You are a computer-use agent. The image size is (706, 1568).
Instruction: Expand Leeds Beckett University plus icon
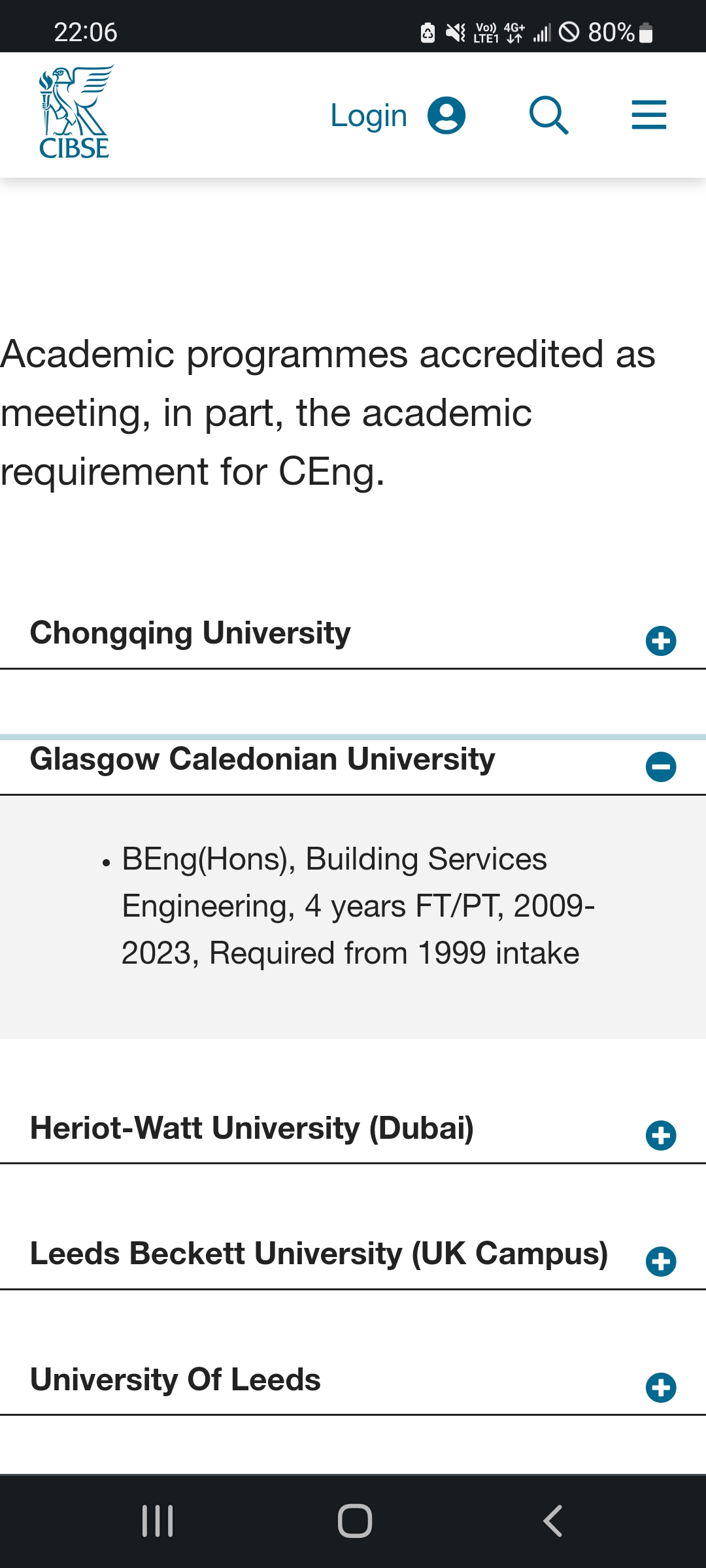(x=661, y=1262)
